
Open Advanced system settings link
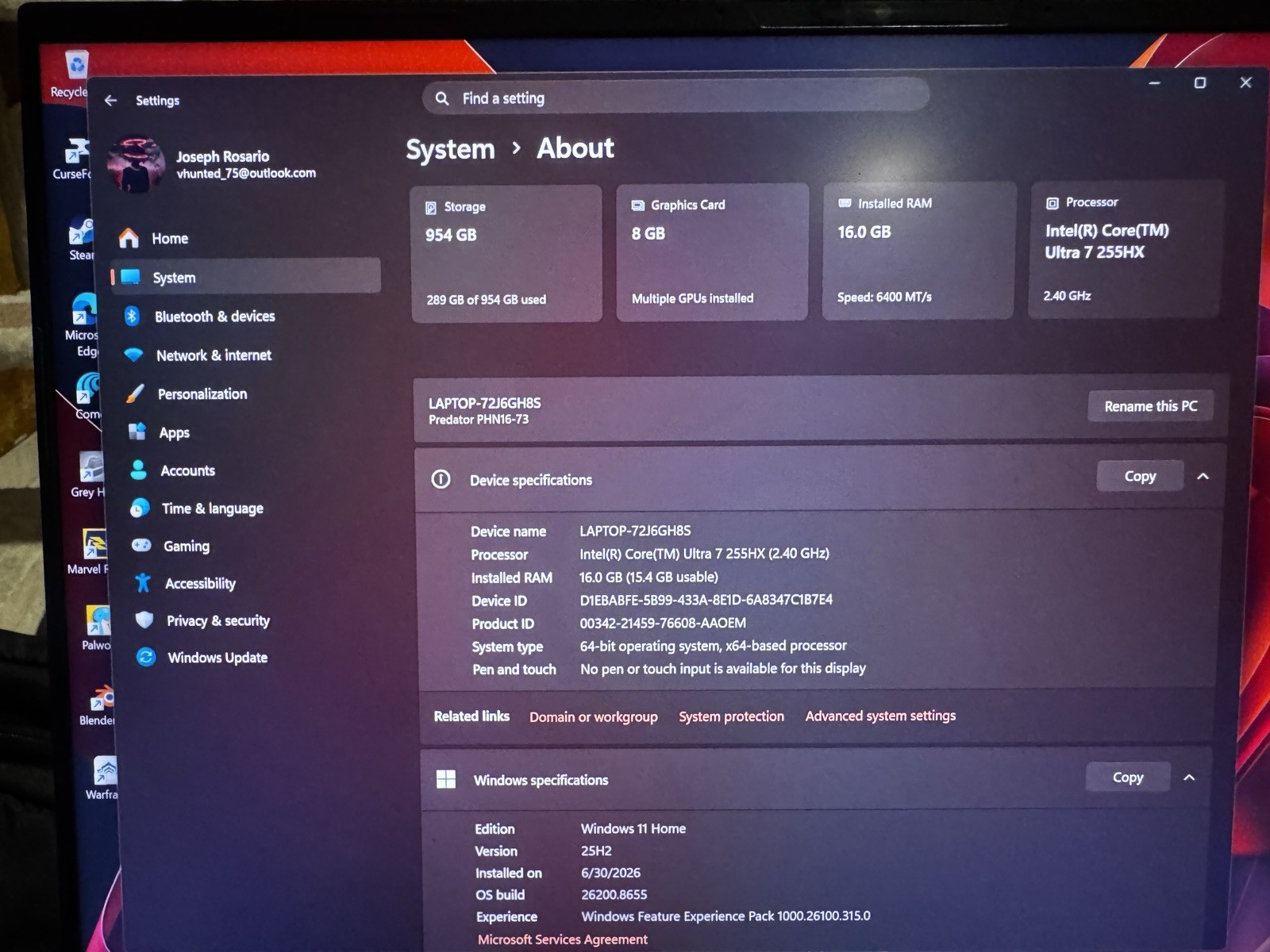click(880, 716)
